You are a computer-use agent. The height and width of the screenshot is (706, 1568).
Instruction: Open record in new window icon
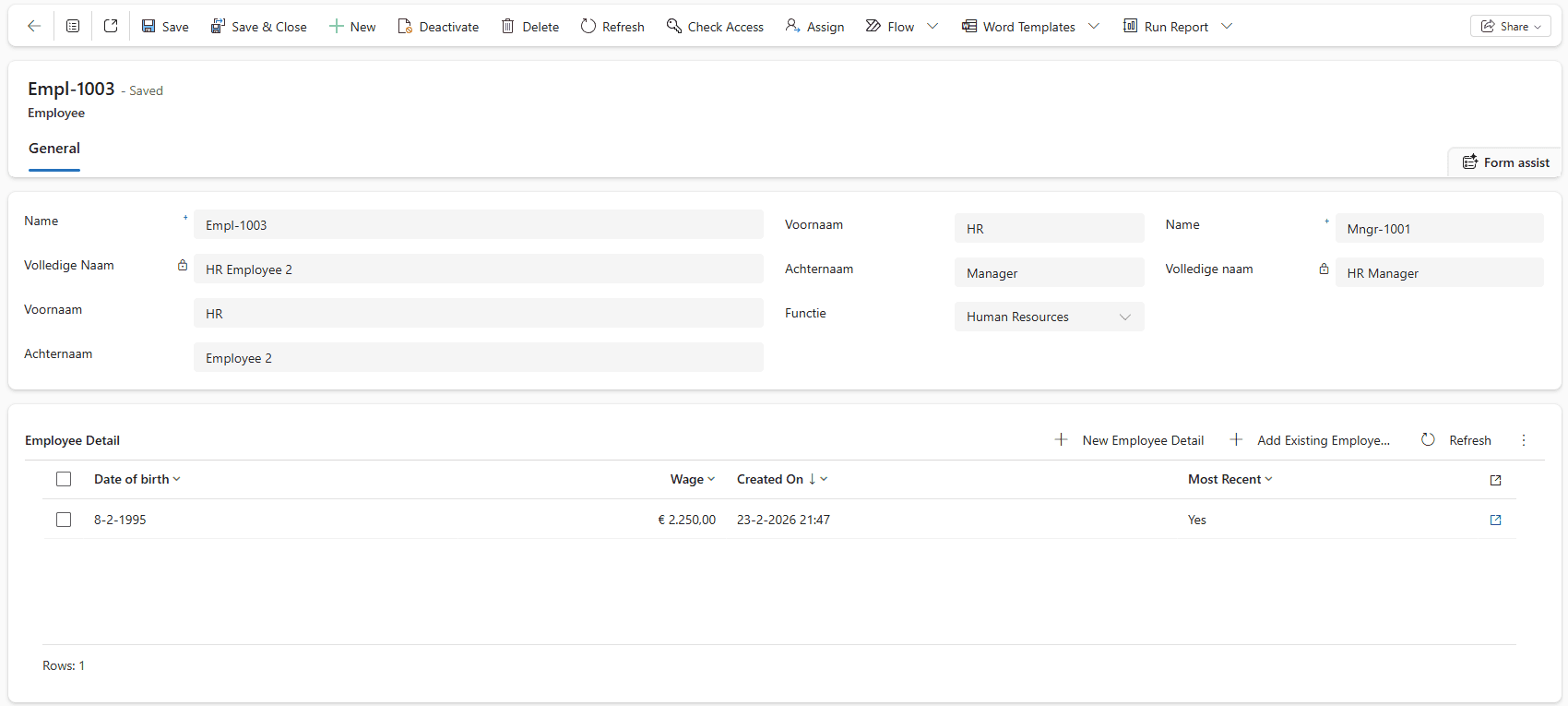[111, 27]
